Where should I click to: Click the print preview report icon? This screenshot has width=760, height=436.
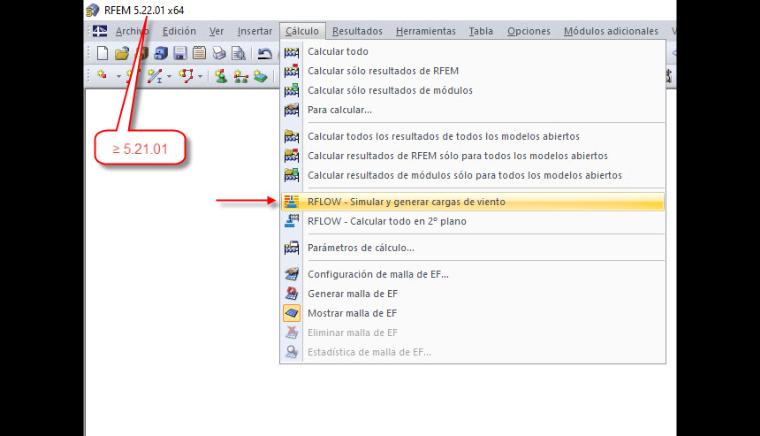(238, 53)
